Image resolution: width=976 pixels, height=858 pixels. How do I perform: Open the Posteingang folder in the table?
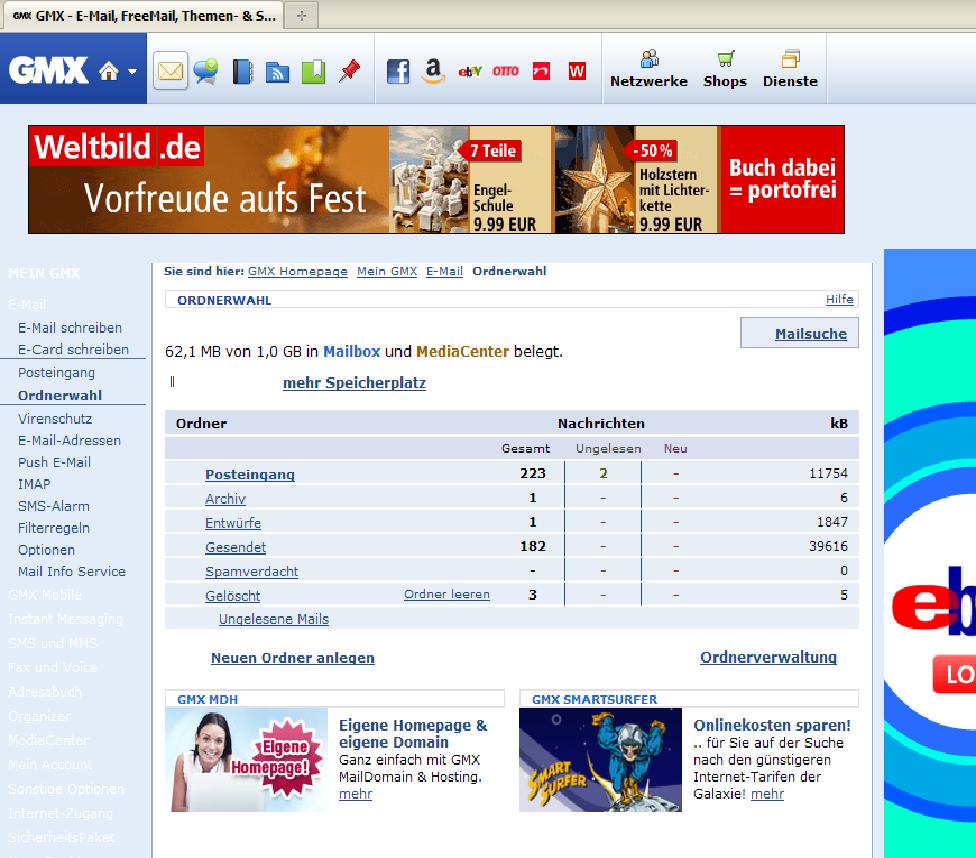point(250,474)
